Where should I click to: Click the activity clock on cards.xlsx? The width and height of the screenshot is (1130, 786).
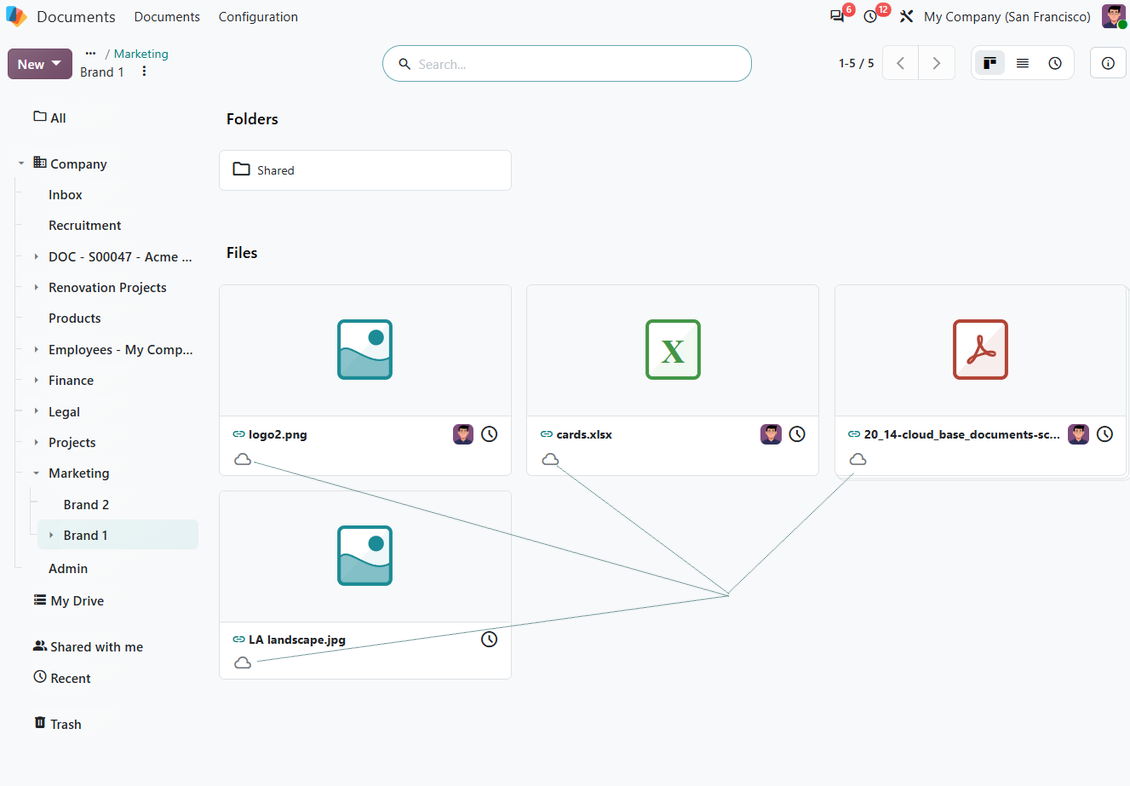click(x=797, y=434)
